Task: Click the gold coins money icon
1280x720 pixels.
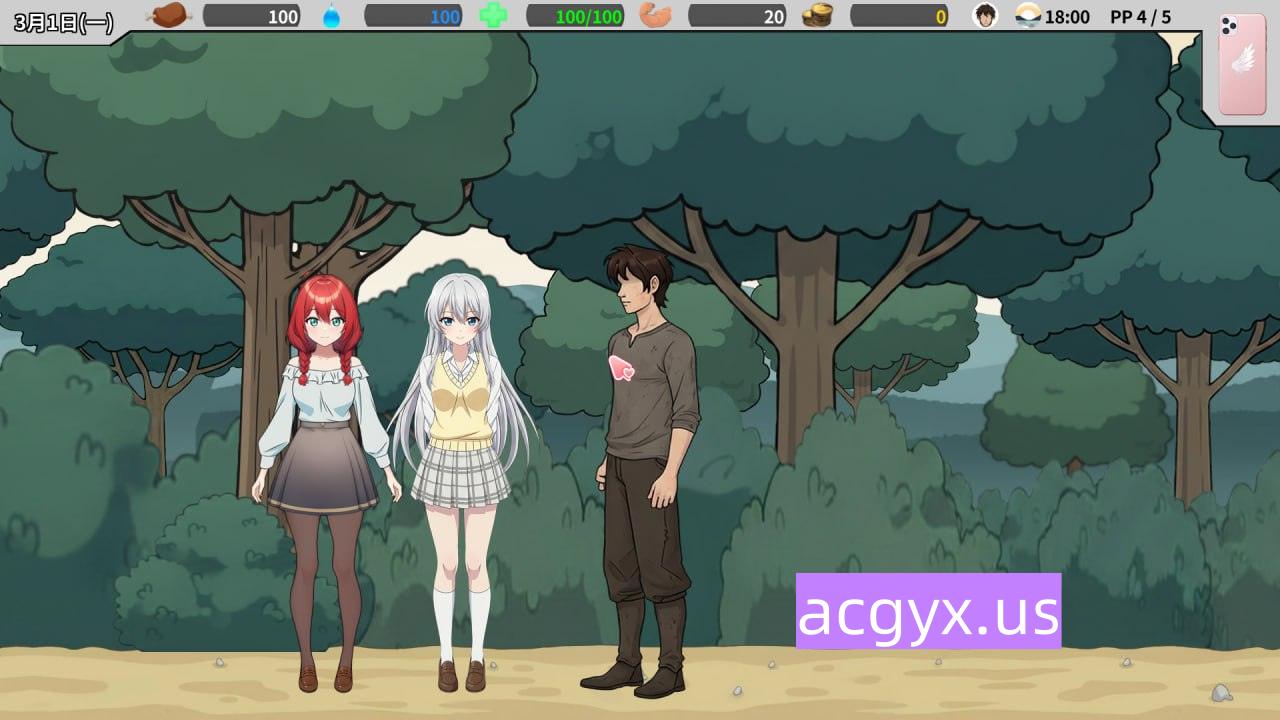Action: 817,16
